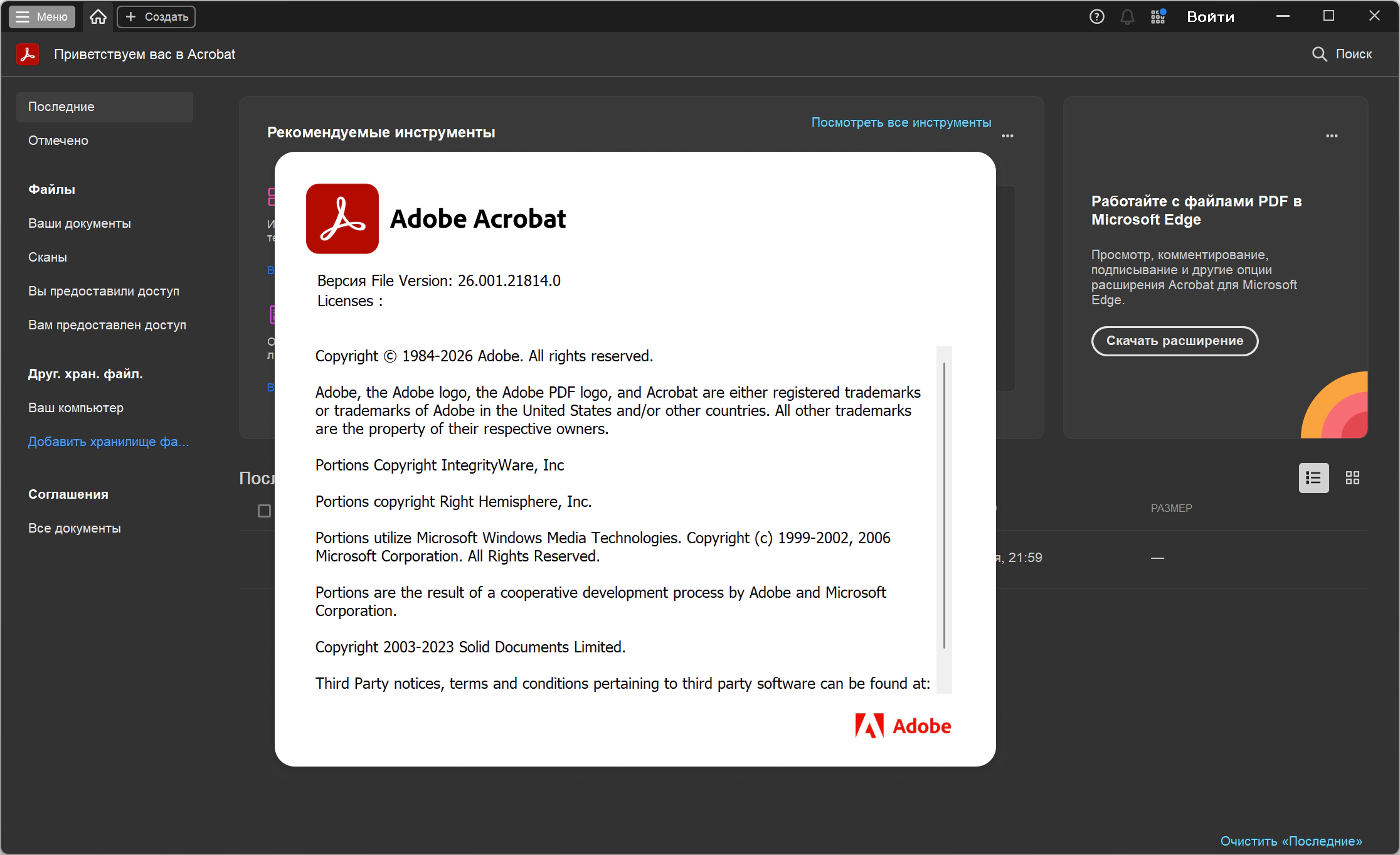Click the 21:59 timestamp in recent files
Image resolution: width=1400 pixels, height=855 pixels.
pos(1025,558)
